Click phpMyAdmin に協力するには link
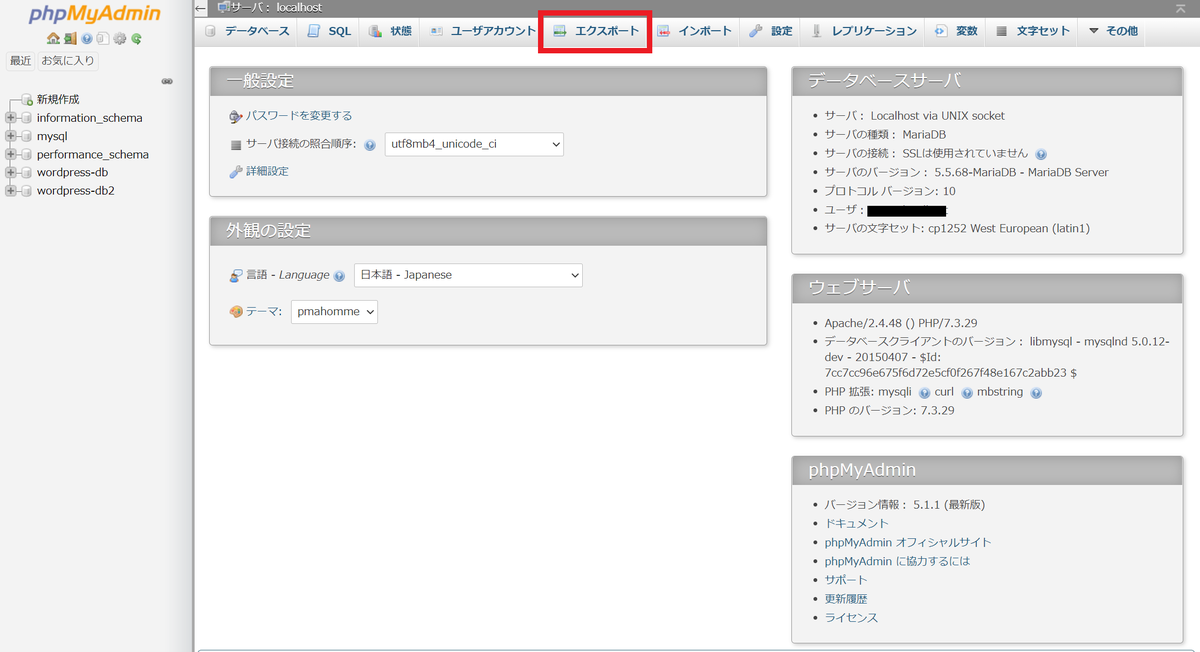 897,561
